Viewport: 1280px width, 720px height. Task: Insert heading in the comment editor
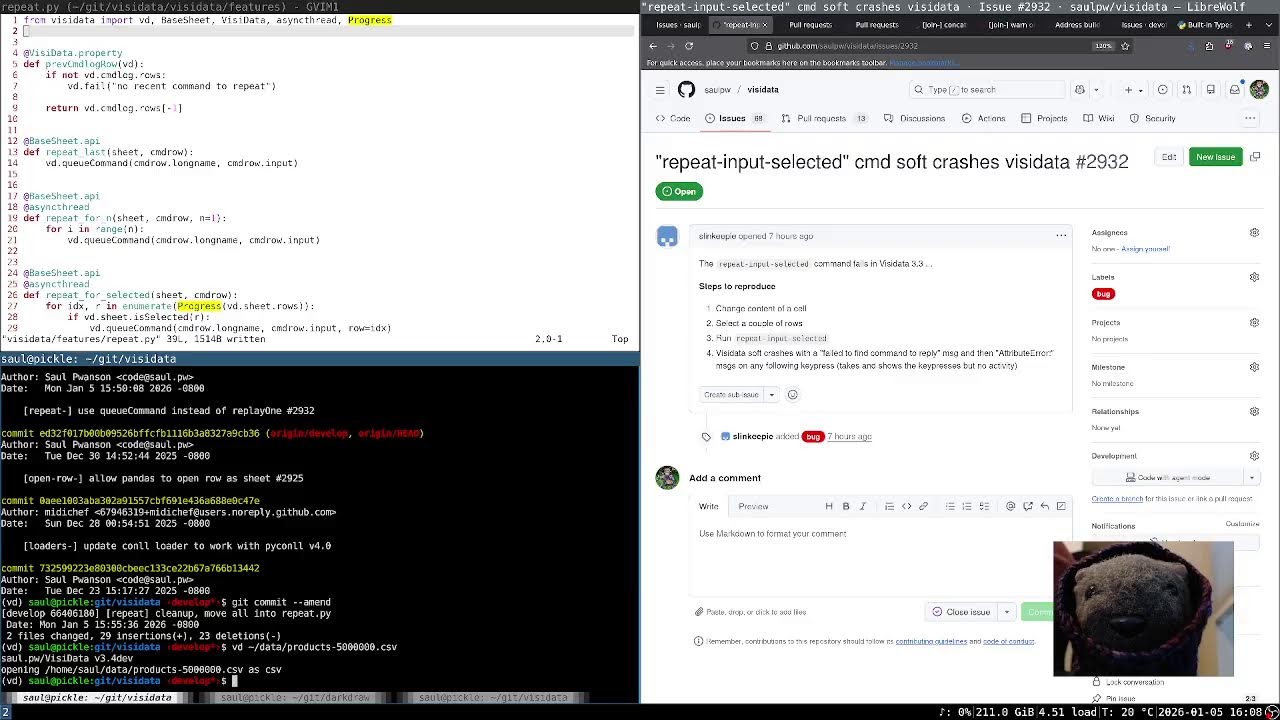click(x=828, y=506)
